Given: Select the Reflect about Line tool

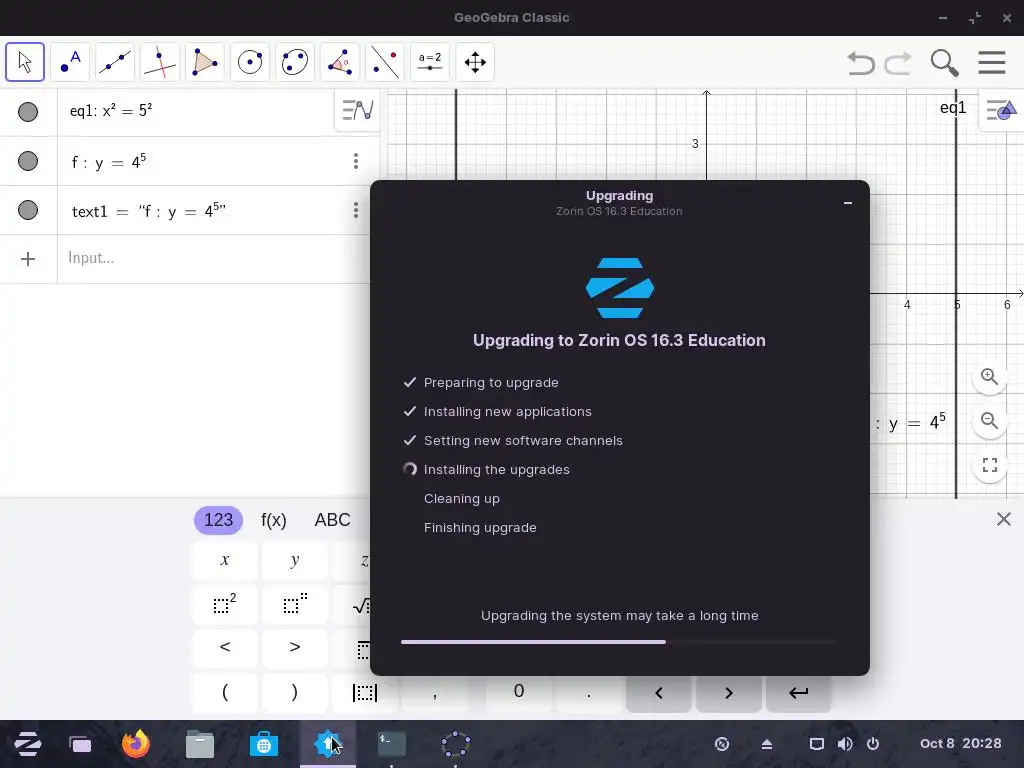Looking at the screenshot, I should (385, 62).
